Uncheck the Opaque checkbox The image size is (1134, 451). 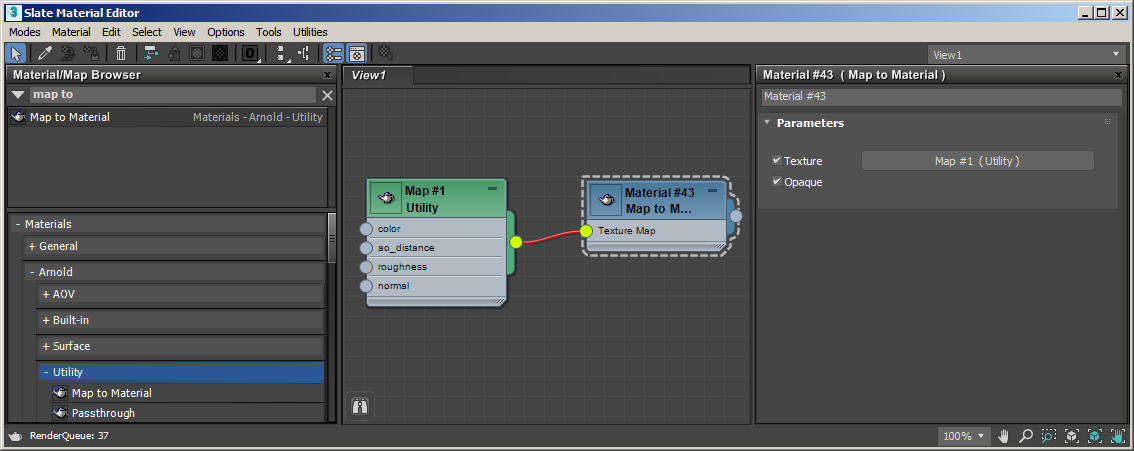pyautogui.click(x=777, y=181)
